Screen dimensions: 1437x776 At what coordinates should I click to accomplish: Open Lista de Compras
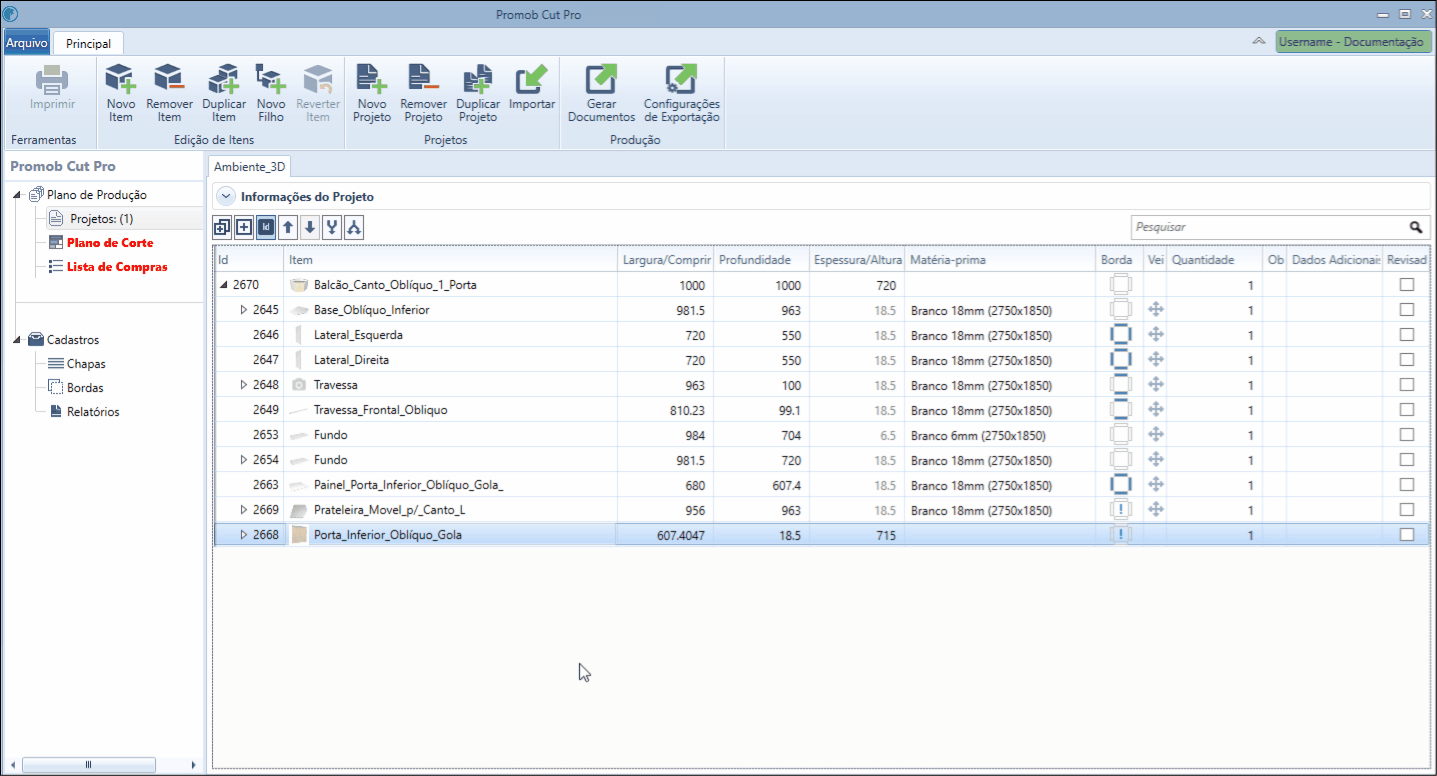coord(117,267)
